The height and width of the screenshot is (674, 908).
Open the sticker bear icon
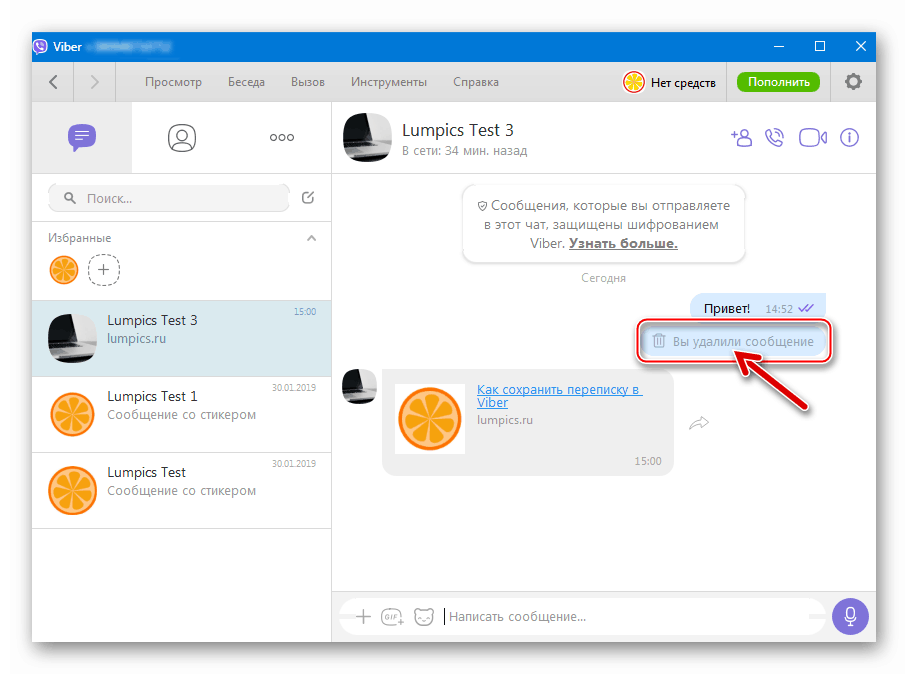click(x=424, y=617)
